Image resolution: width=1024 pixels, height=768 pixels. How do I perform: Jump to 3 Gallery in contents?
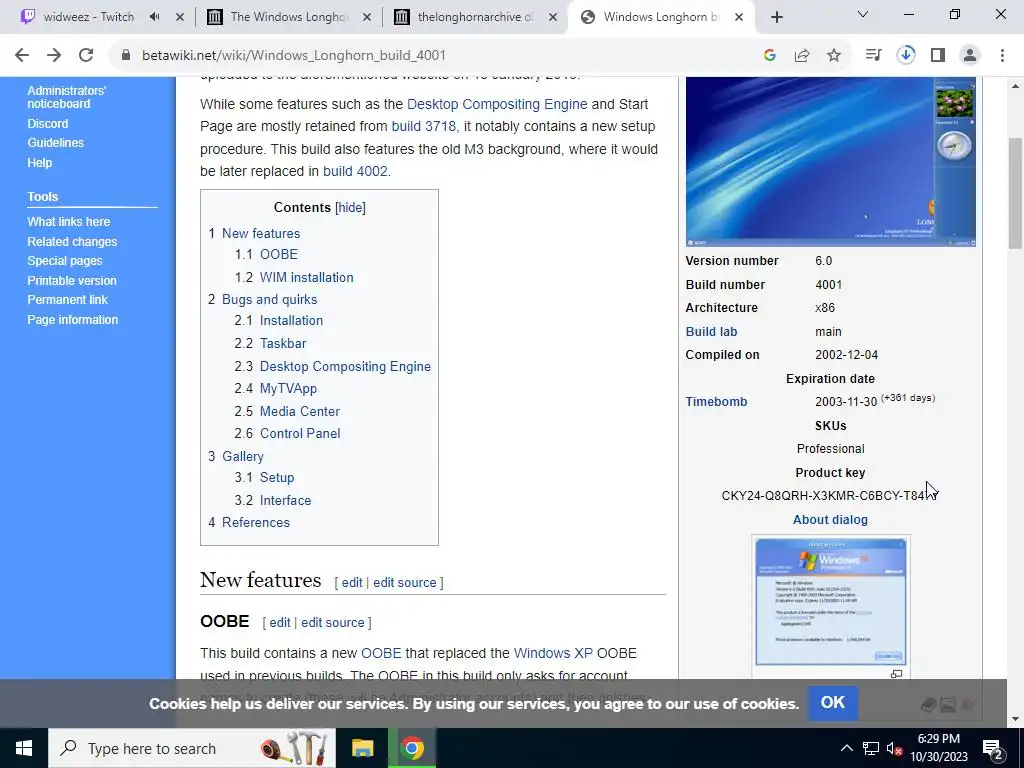tap(236, 456)
